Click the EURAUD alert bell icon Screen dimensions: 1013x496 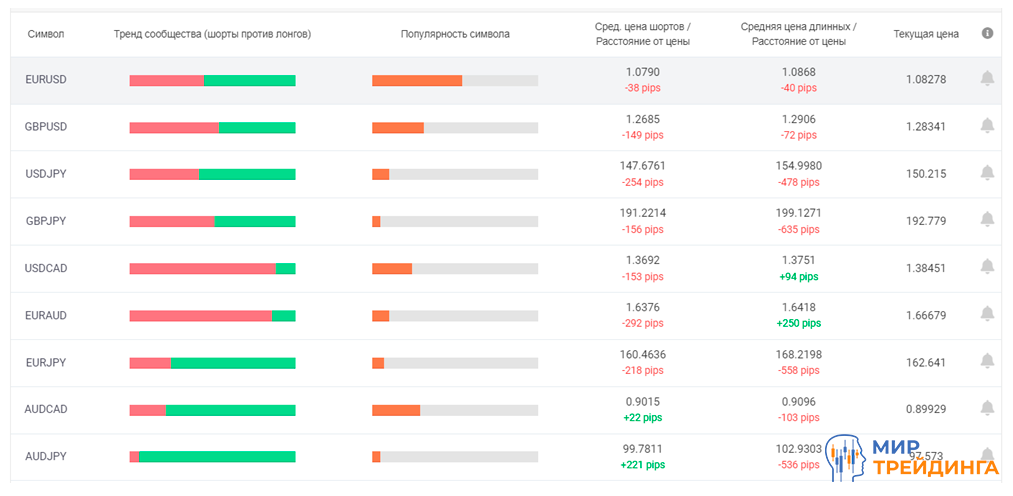[x=987, y=314]
